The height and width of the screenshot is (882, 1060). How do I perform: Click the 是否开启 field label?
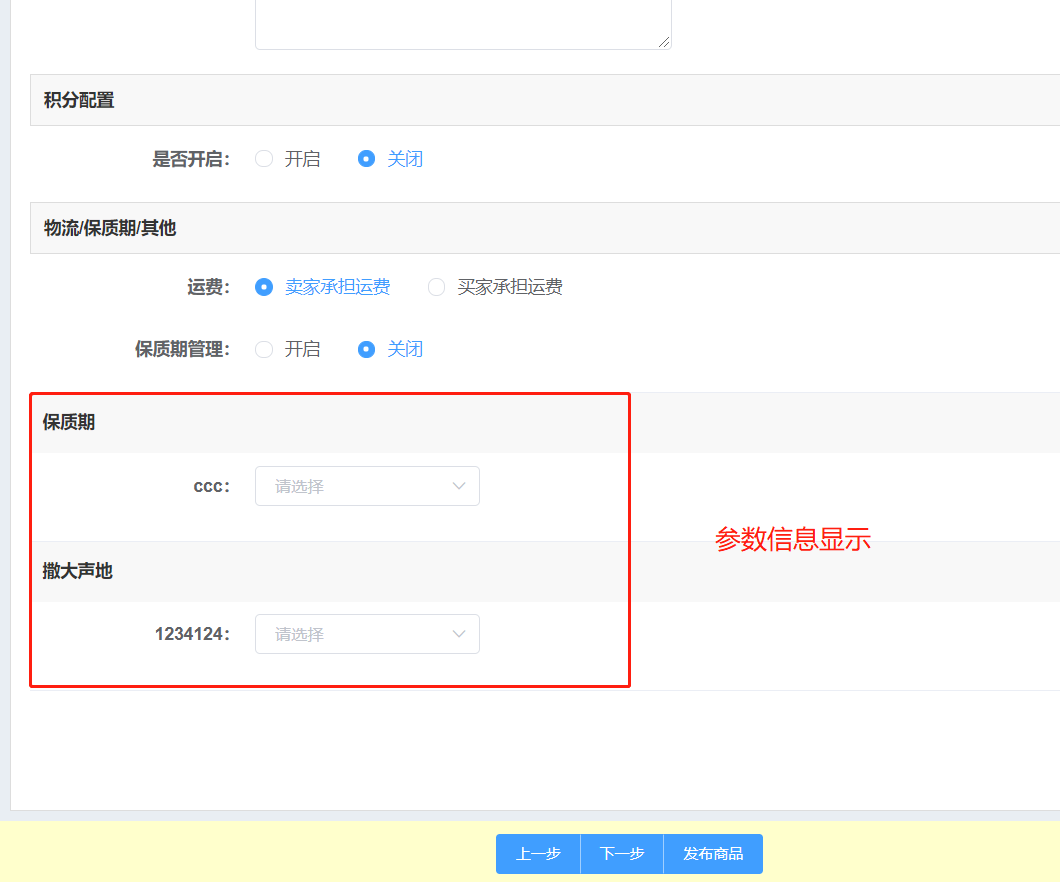[191, 160]
